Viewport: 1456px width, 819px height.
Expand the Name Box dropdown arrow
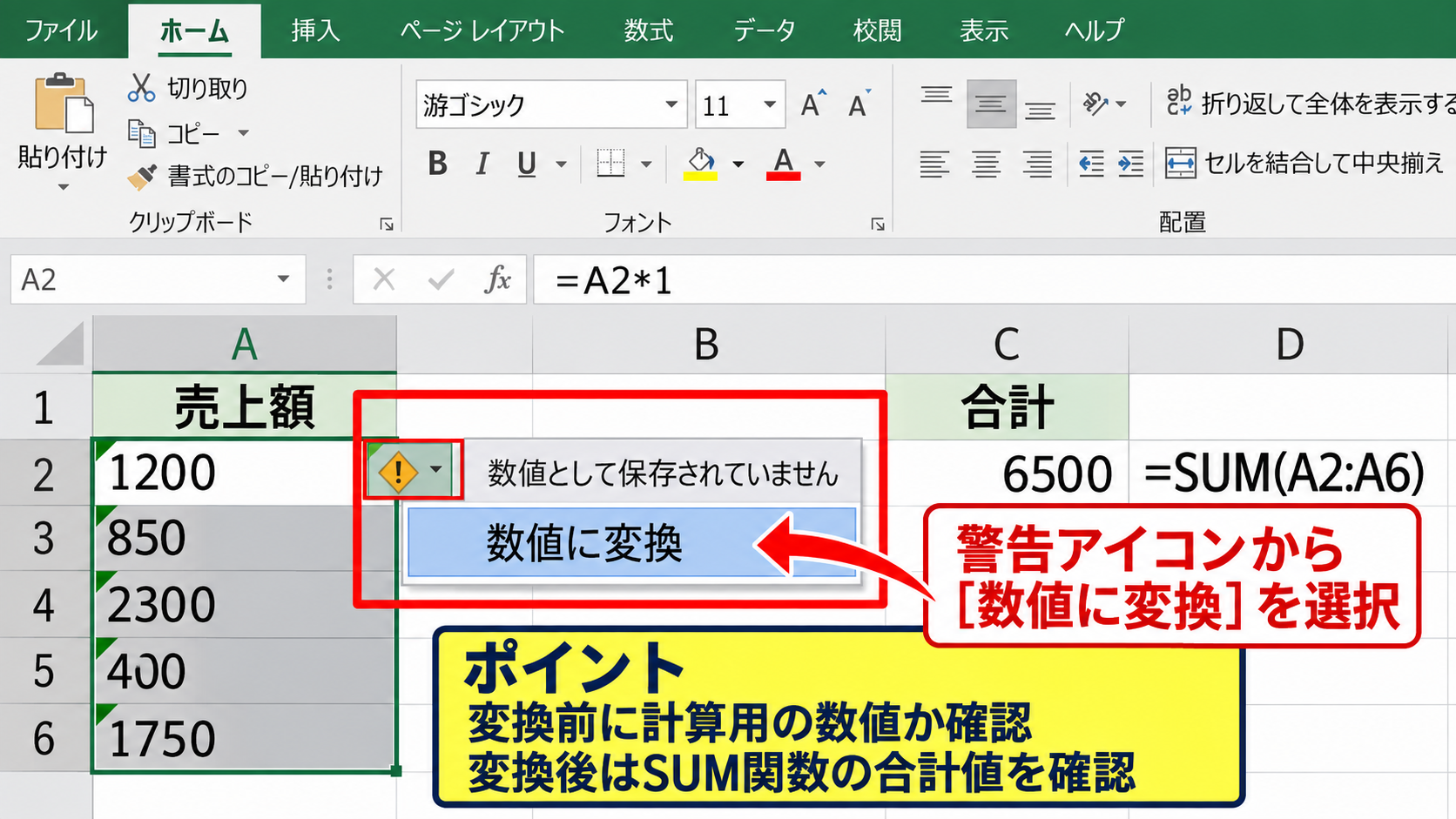click(283, 279)
